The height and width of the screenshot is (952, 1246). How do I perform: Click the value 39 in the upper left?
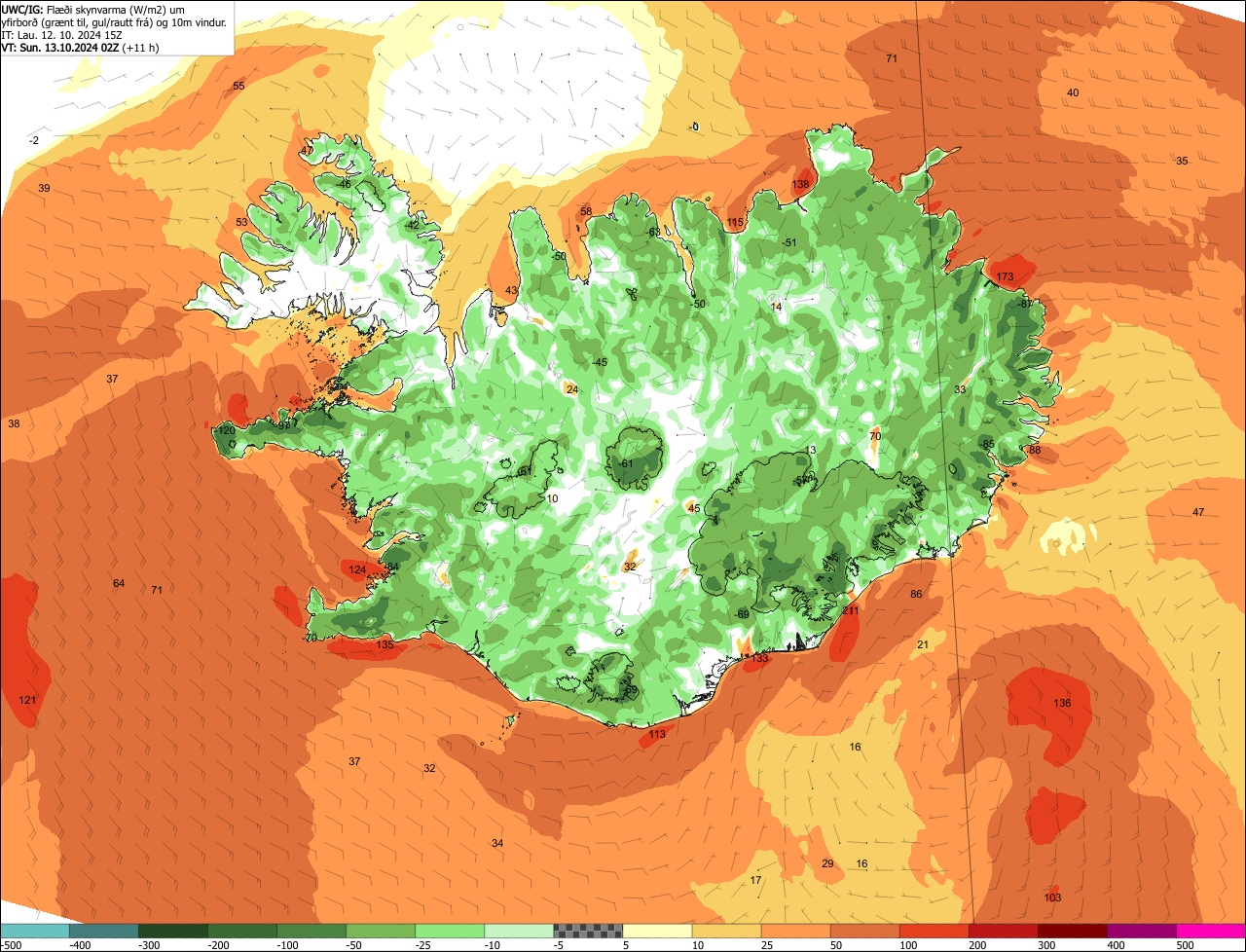click(x=44, y=188)
